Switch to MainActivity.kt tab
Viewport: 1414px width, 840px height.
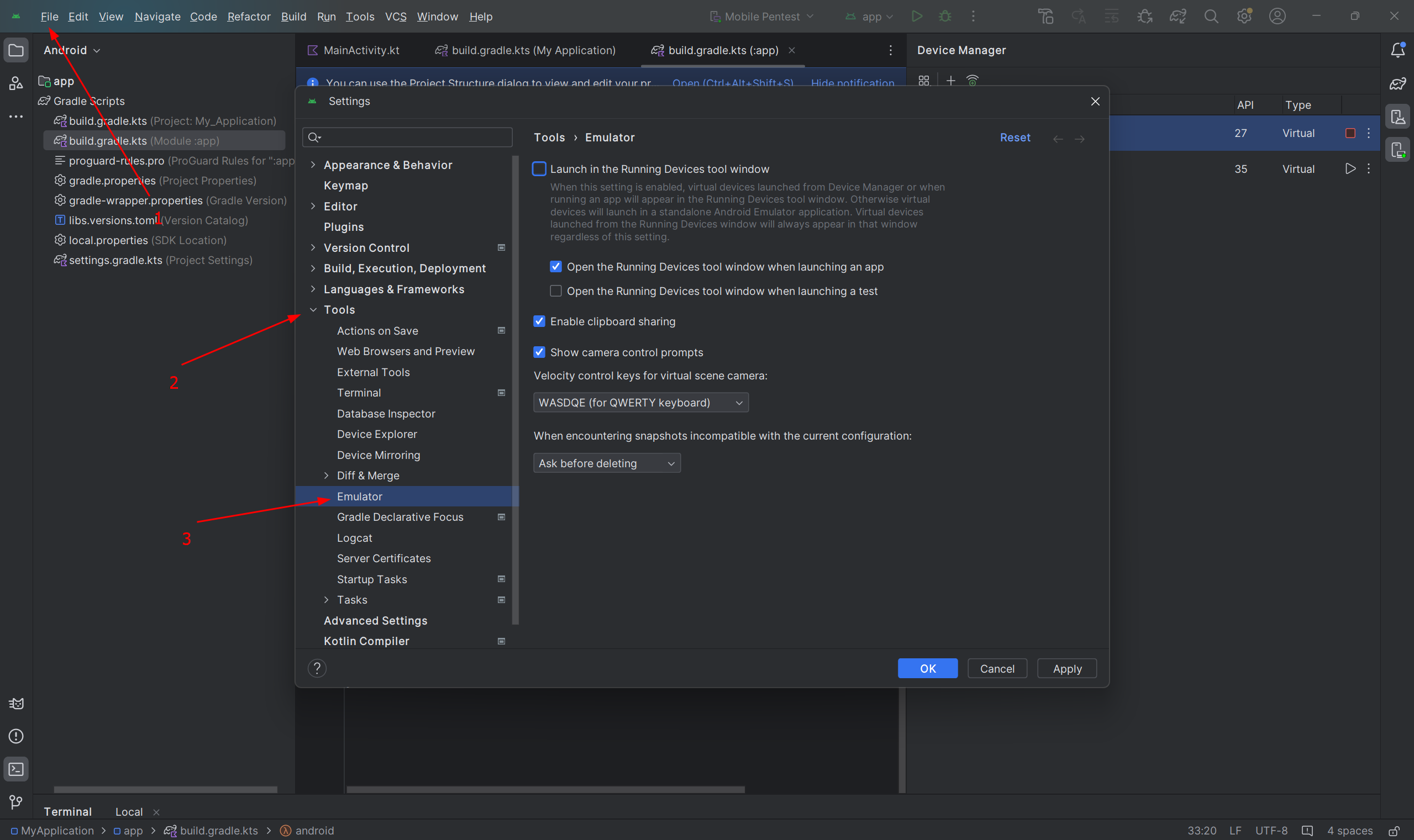tap(361, 50)
